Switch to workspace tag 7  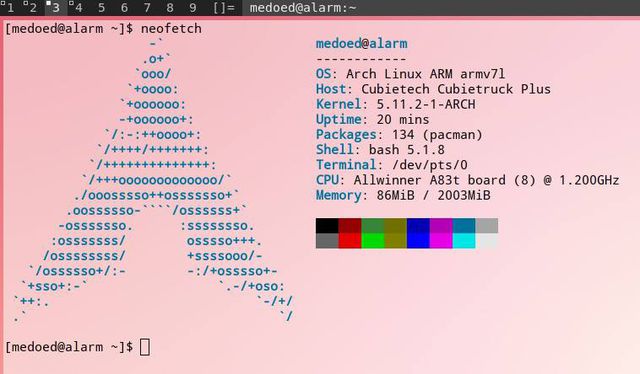click(x=147, y=8)
